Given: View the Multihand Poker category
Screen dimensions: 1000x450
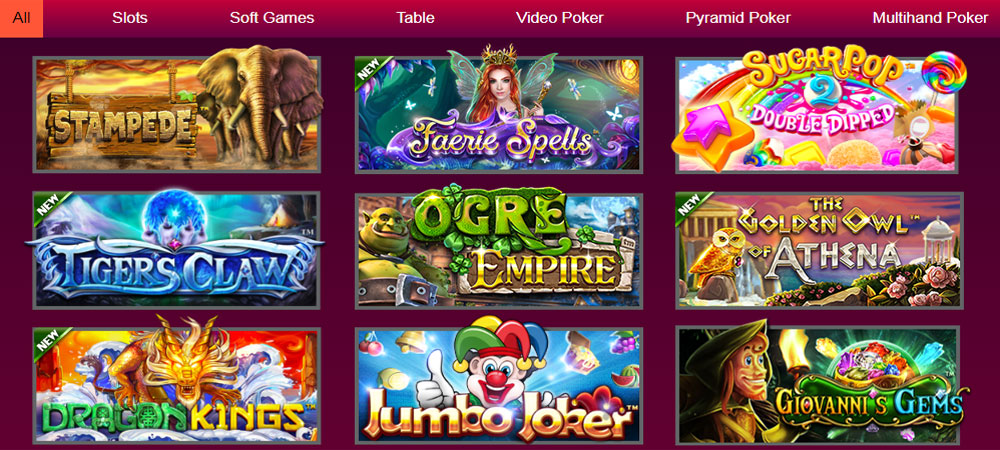Looking at the screenshot, I should [930, 18].
